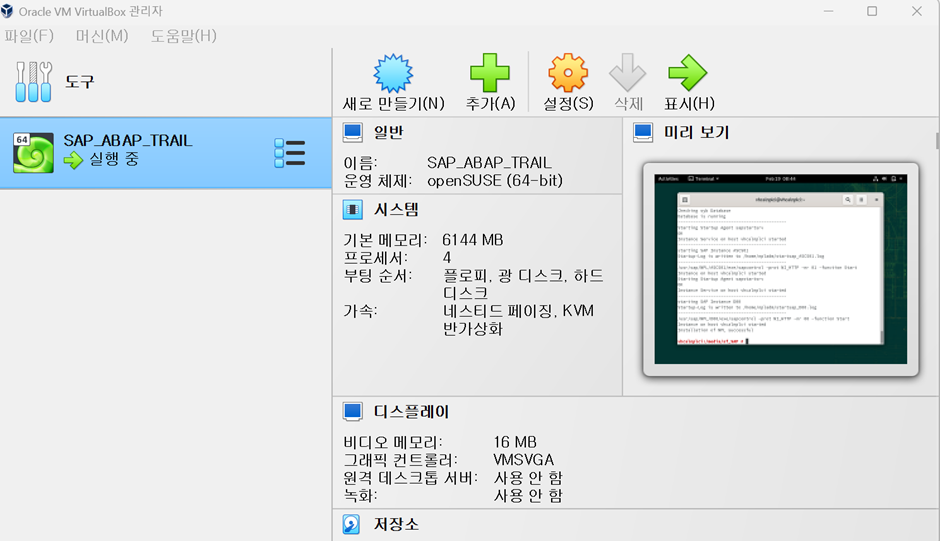Click the 녹화 label
This screenshot has width=940, height=541.
point(360,496)
